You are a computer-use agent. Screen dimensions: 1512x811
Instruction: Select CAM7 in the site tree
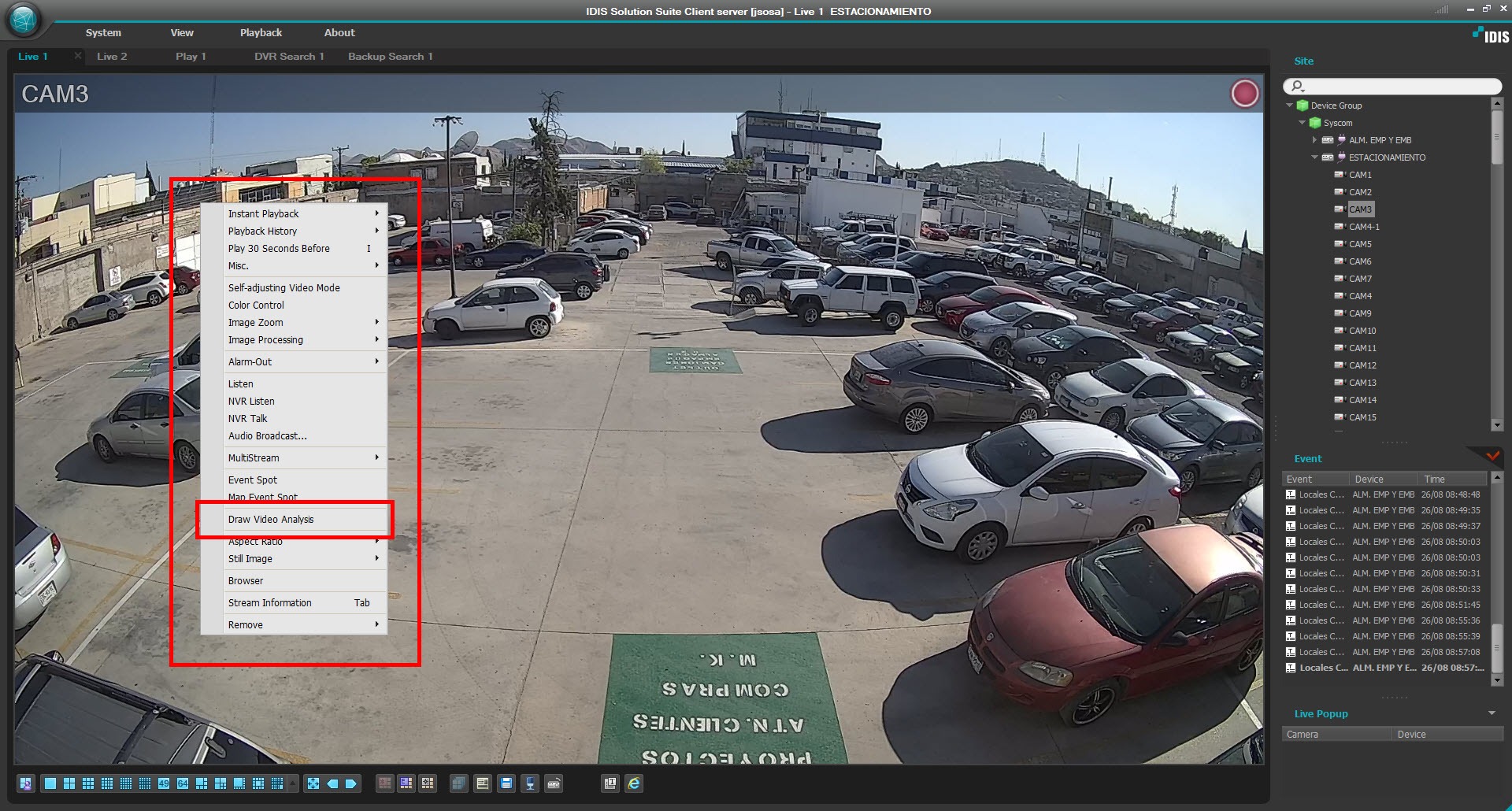tap(1360, 279)
